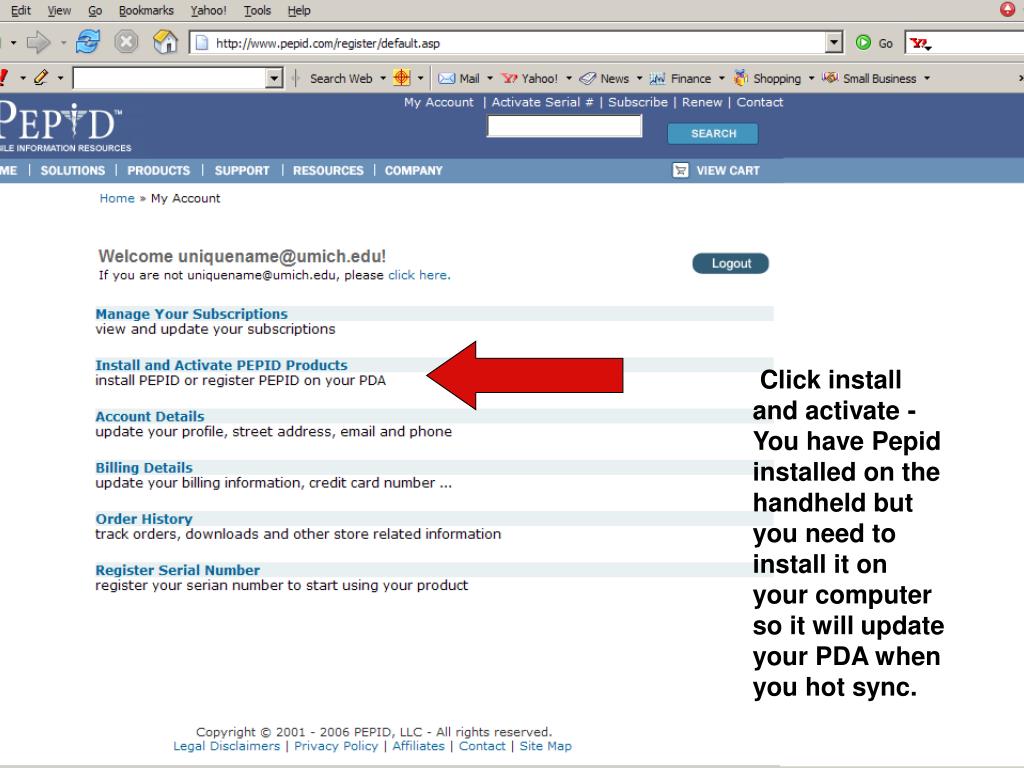1024x768 pixels.
Task: Click the SEARCH button
Action: point(712,133)
